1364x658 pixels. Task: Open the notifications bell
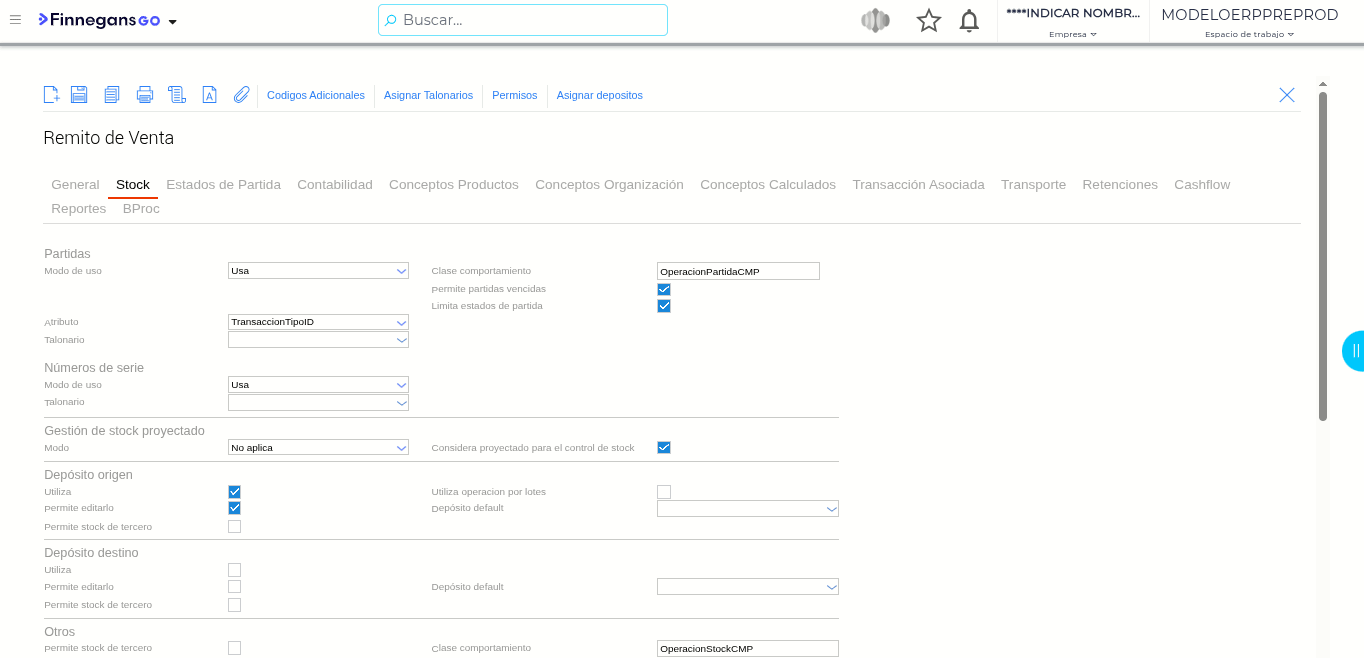[969, 21]
